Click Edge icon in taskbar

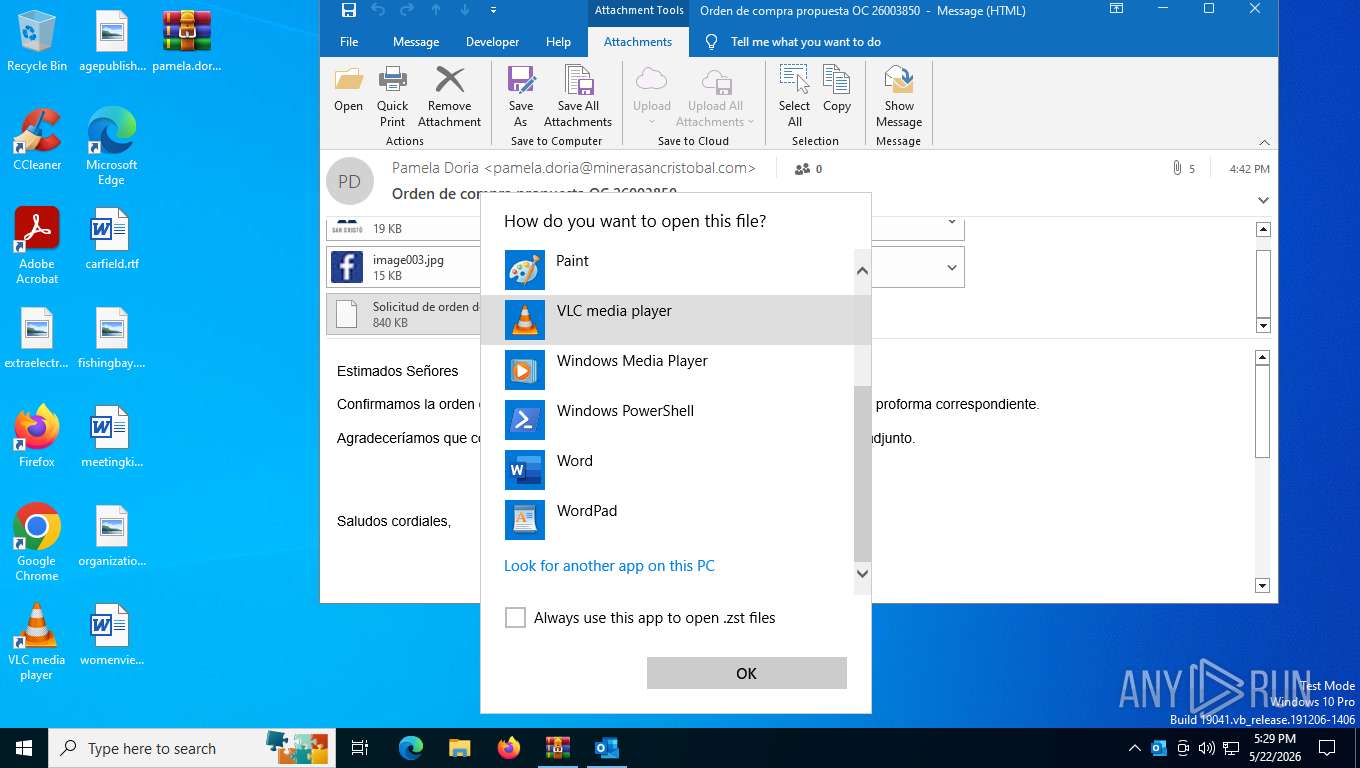(411, 748)
